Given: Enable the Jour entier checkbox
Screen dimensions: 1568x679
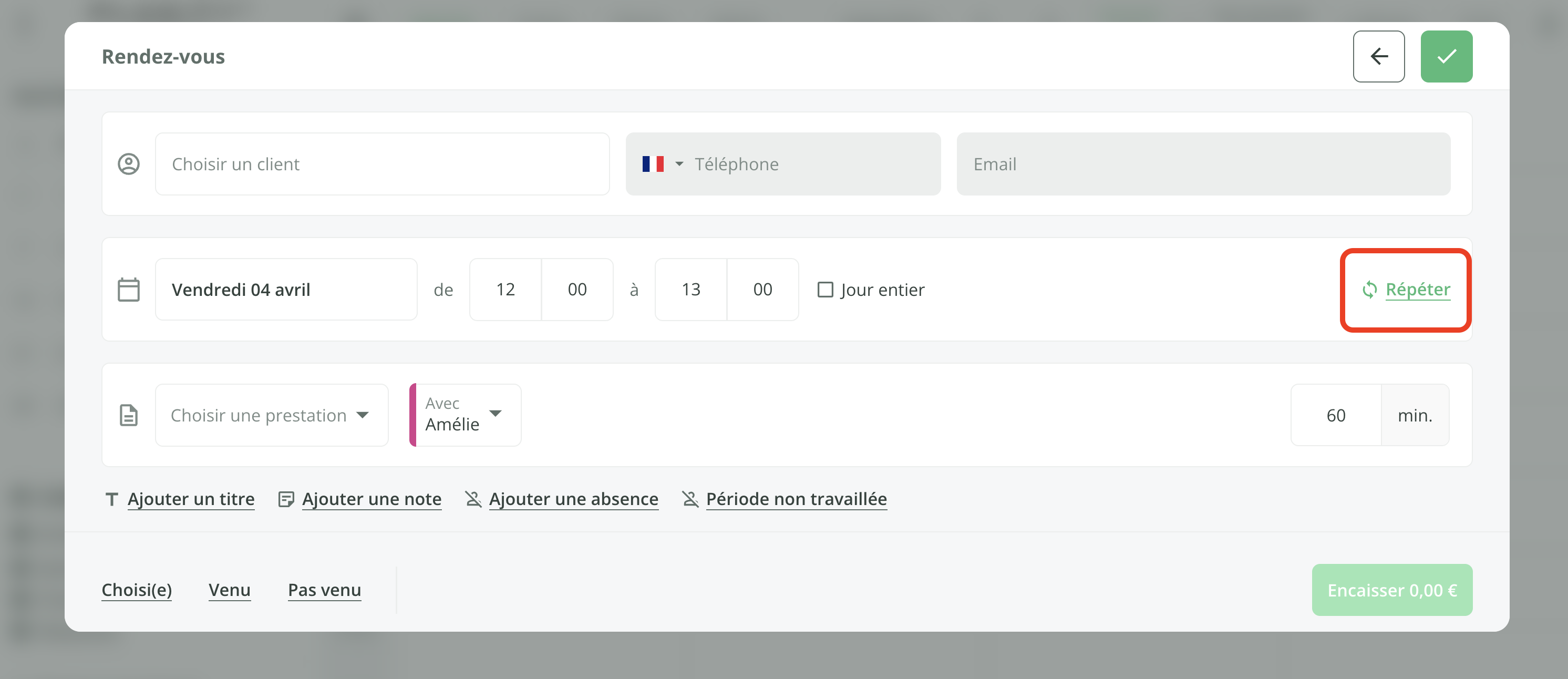Looking at the screenshot, I should point(825,290).
